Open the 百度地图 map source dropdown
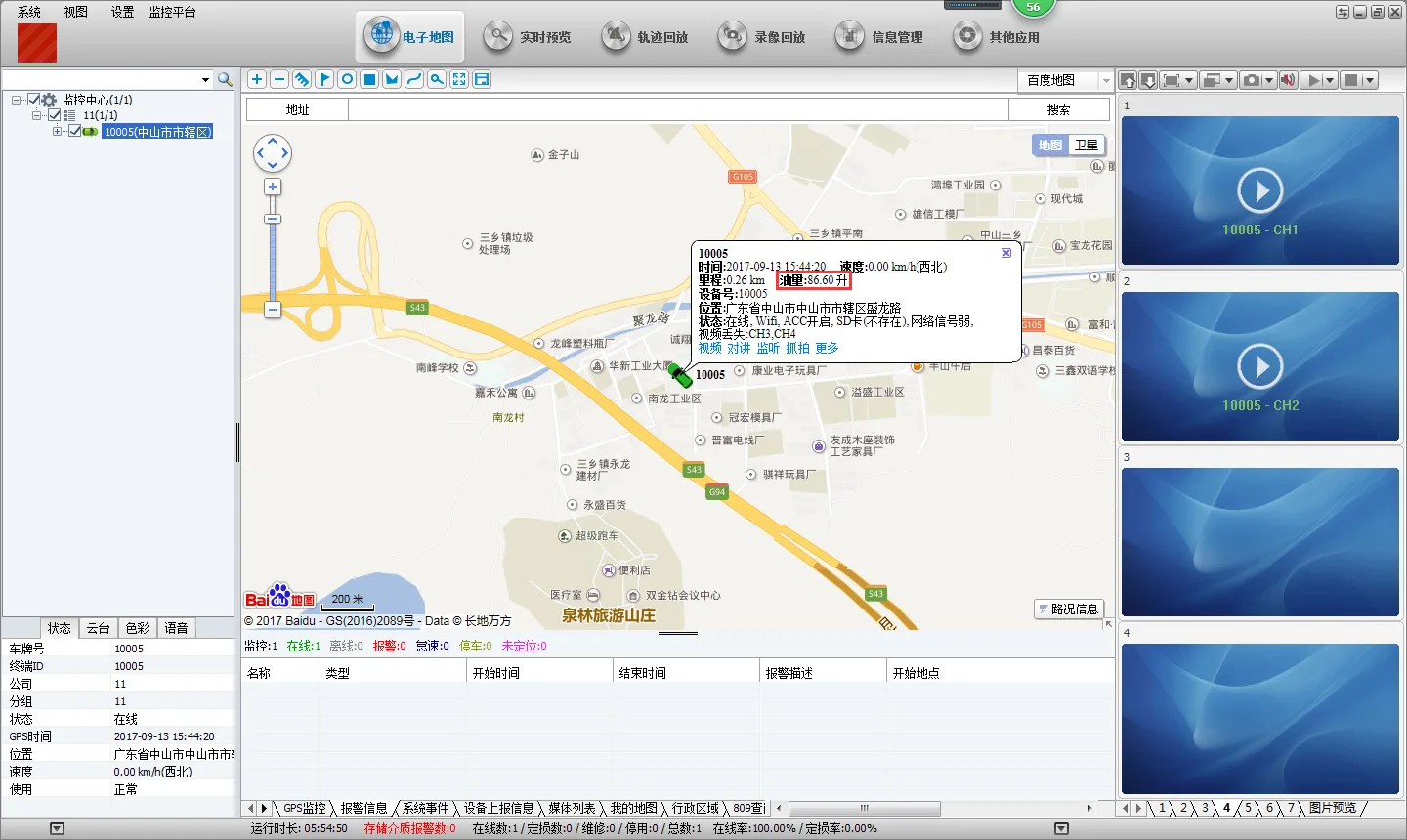The image size is (1407, 840). coord(1106,80)
